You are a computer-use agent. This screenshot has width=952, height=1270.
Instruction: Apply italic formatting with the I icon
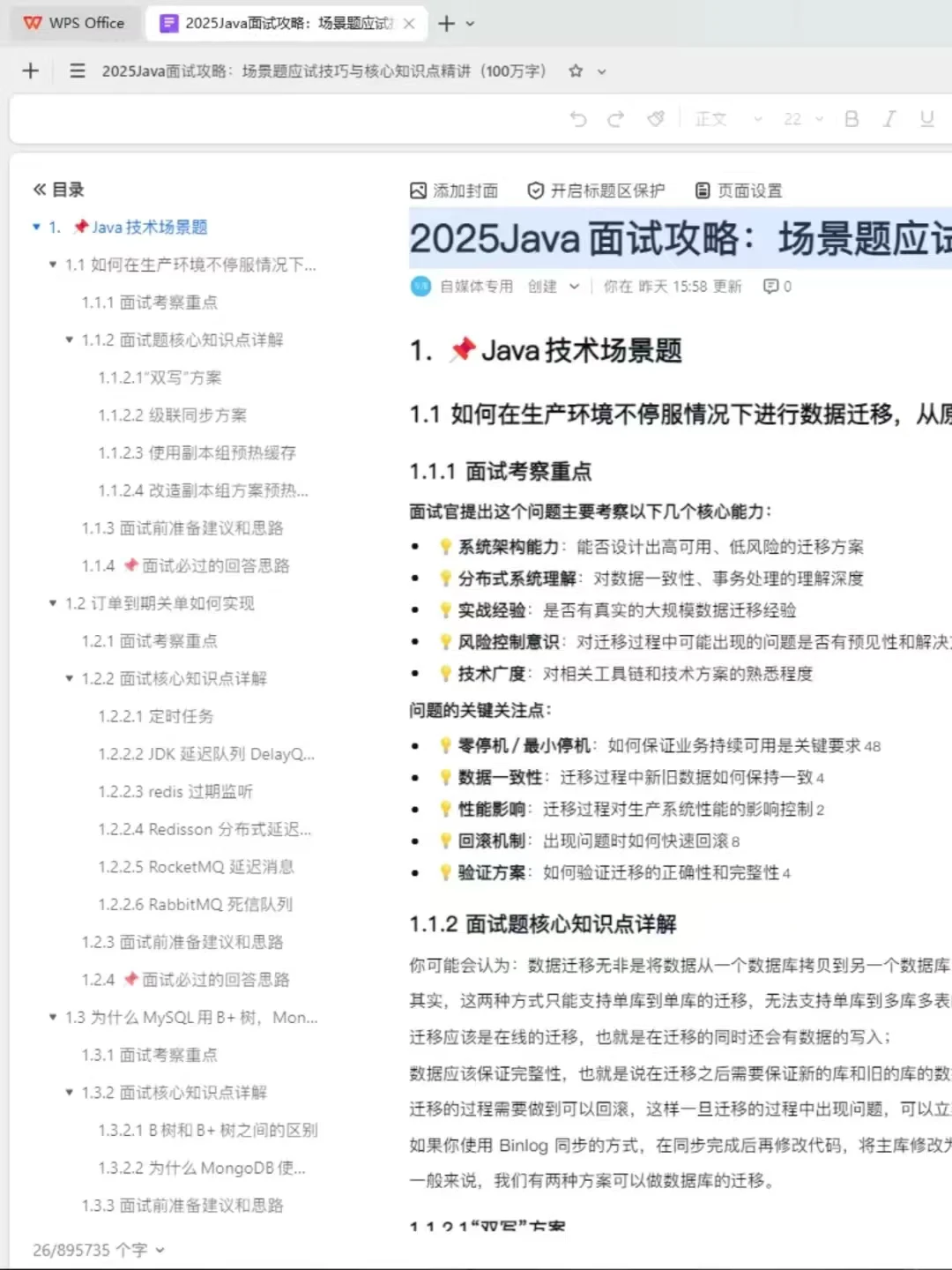tap(889, 118)
